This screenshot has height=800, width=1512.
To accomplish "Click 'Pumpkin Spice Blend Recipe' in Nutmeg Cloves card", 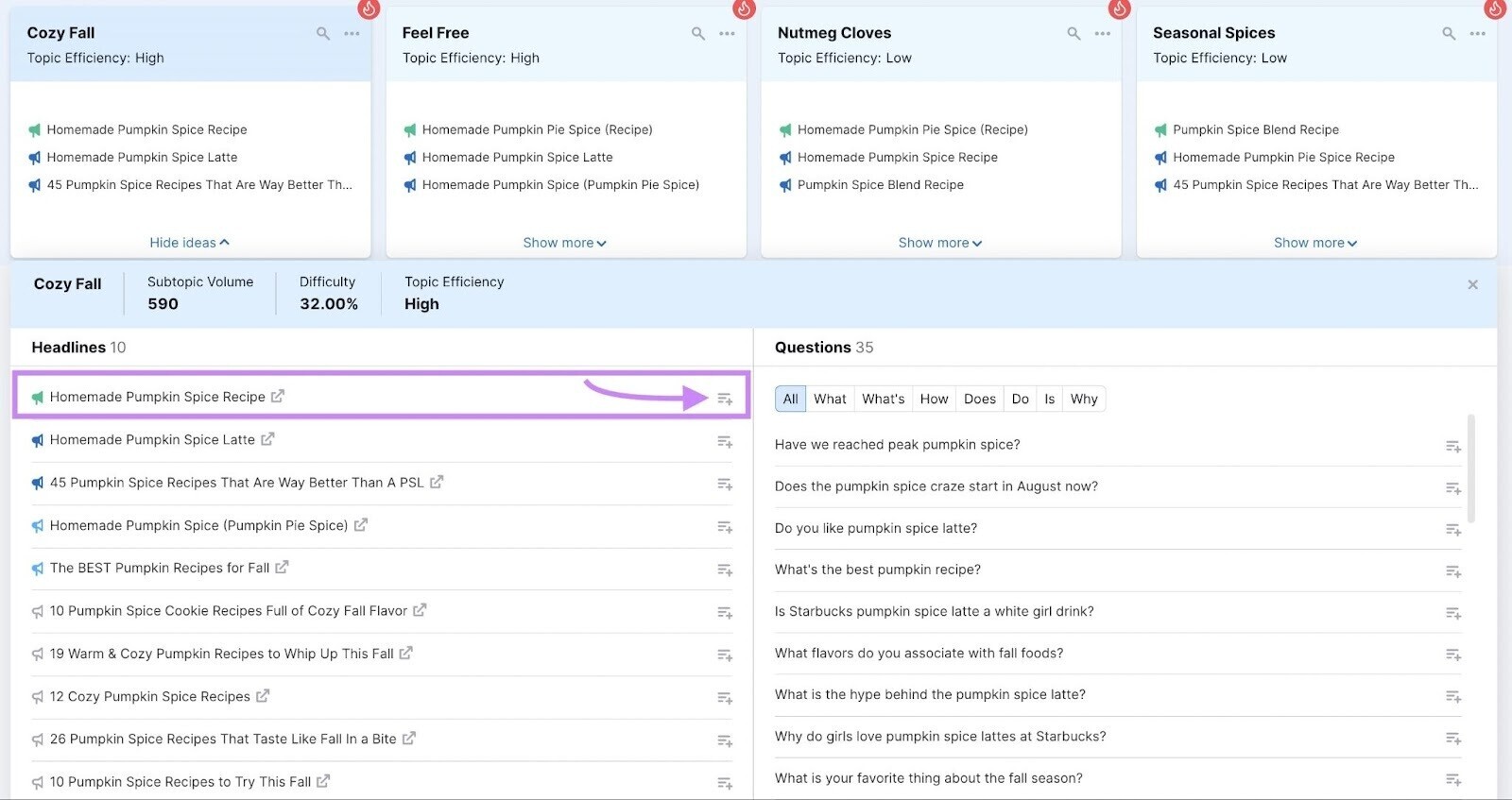I will [880, 185].
